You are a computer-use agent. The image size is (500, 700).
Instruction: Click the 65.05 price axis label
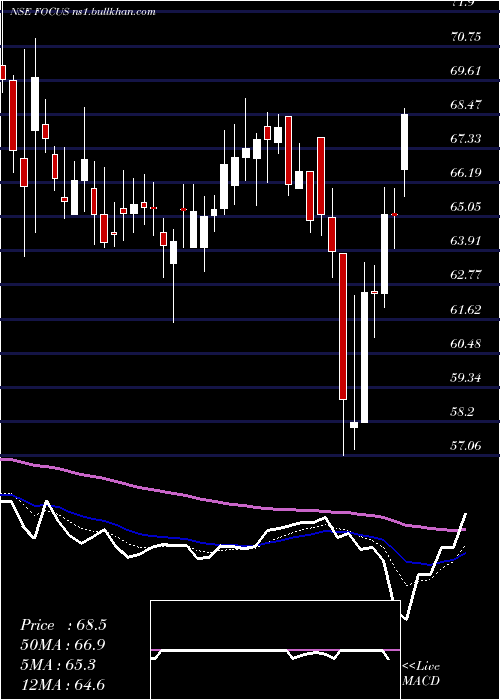pyautogui.click(x=466, y=207)
